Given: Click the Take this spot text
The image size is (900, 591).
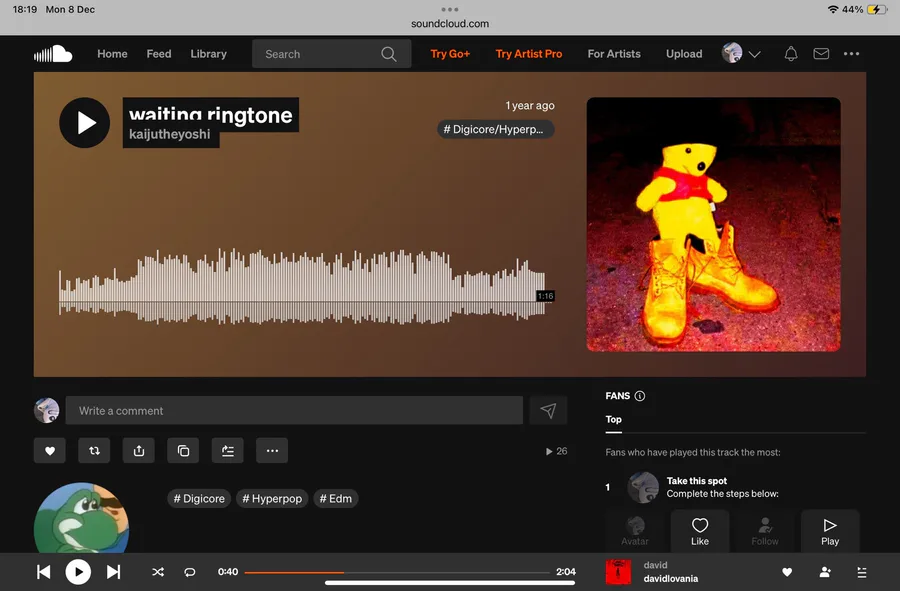Looking at the screenshot, I should pyautogui.click(x=697, y=481).
